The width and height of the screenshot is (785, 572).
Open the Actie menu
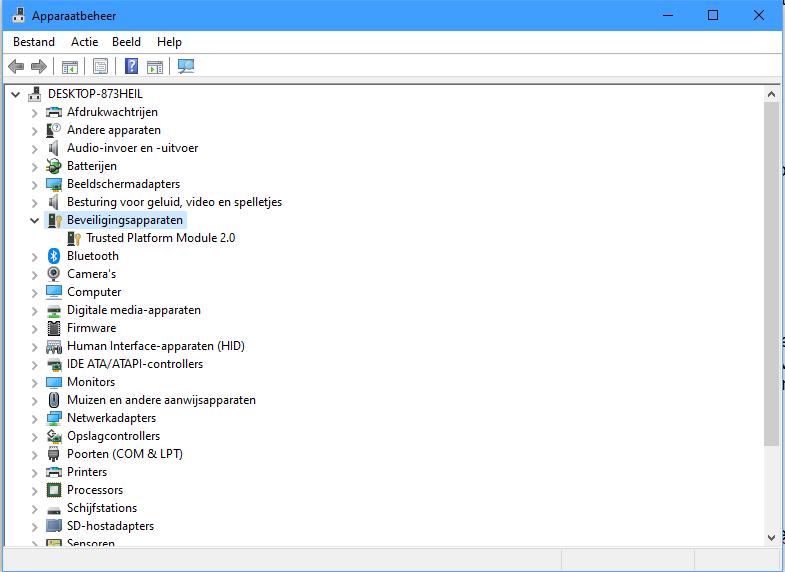84,42
